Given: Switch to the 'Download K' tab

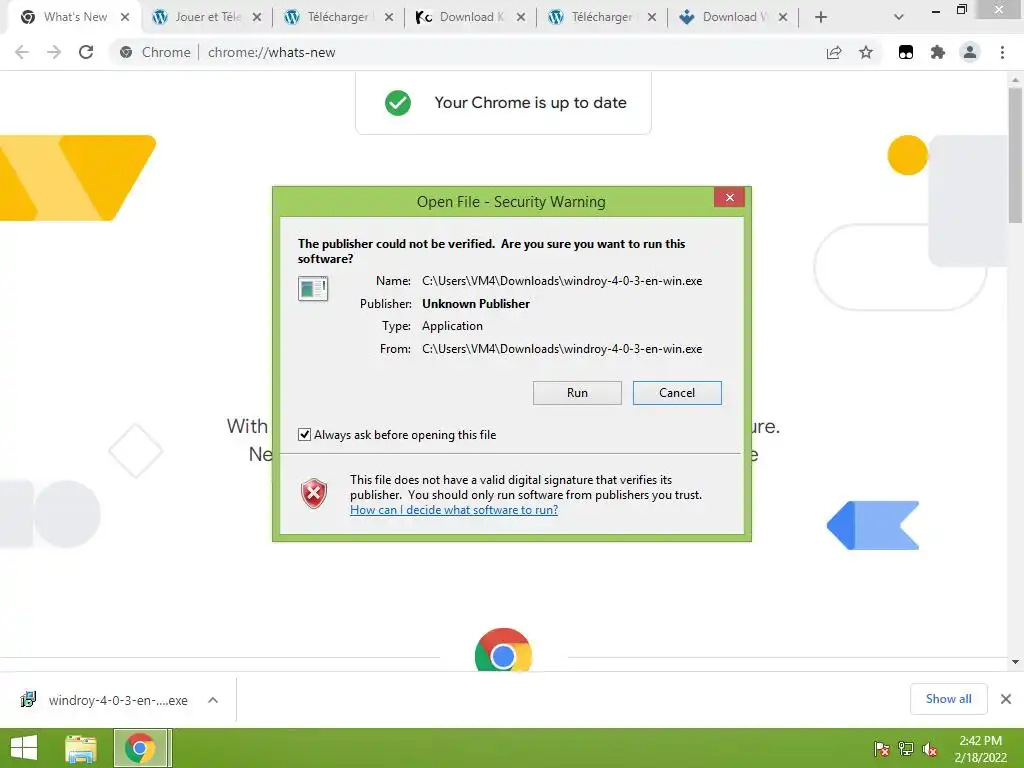Looking at the screenshot, I should coord(470,17).
